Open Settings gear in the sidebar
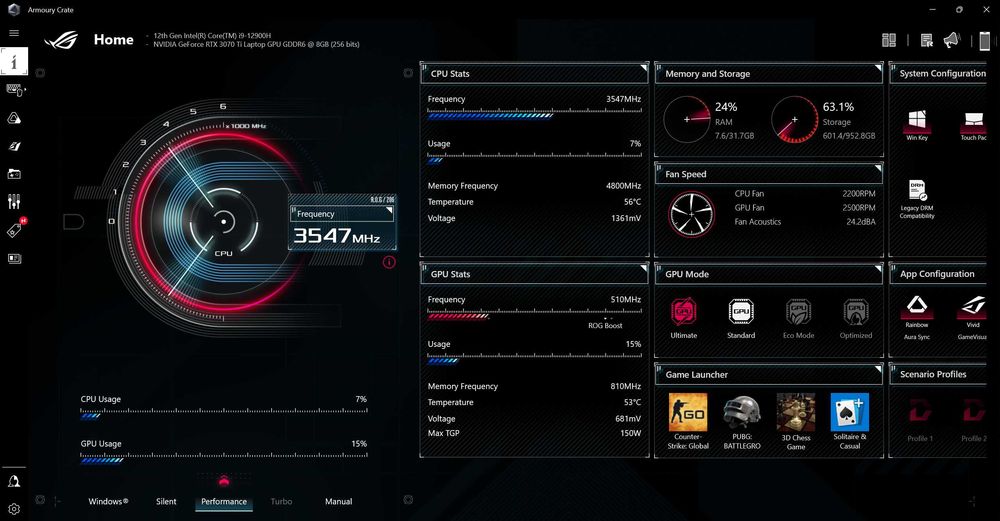This screenshot has width=1000, height=521. click(14, 509)
